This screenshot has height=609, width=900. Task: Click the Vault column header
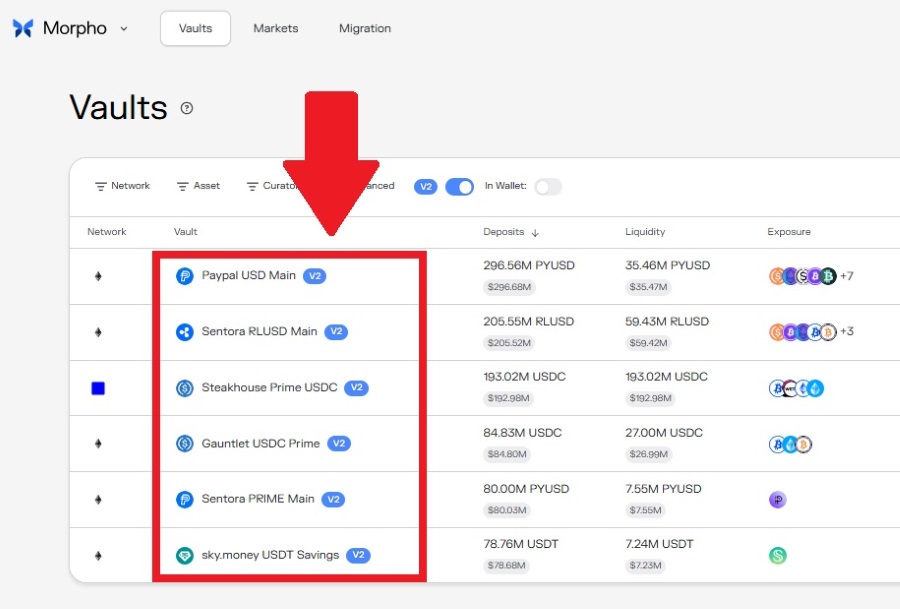click(x=185, y=232)
